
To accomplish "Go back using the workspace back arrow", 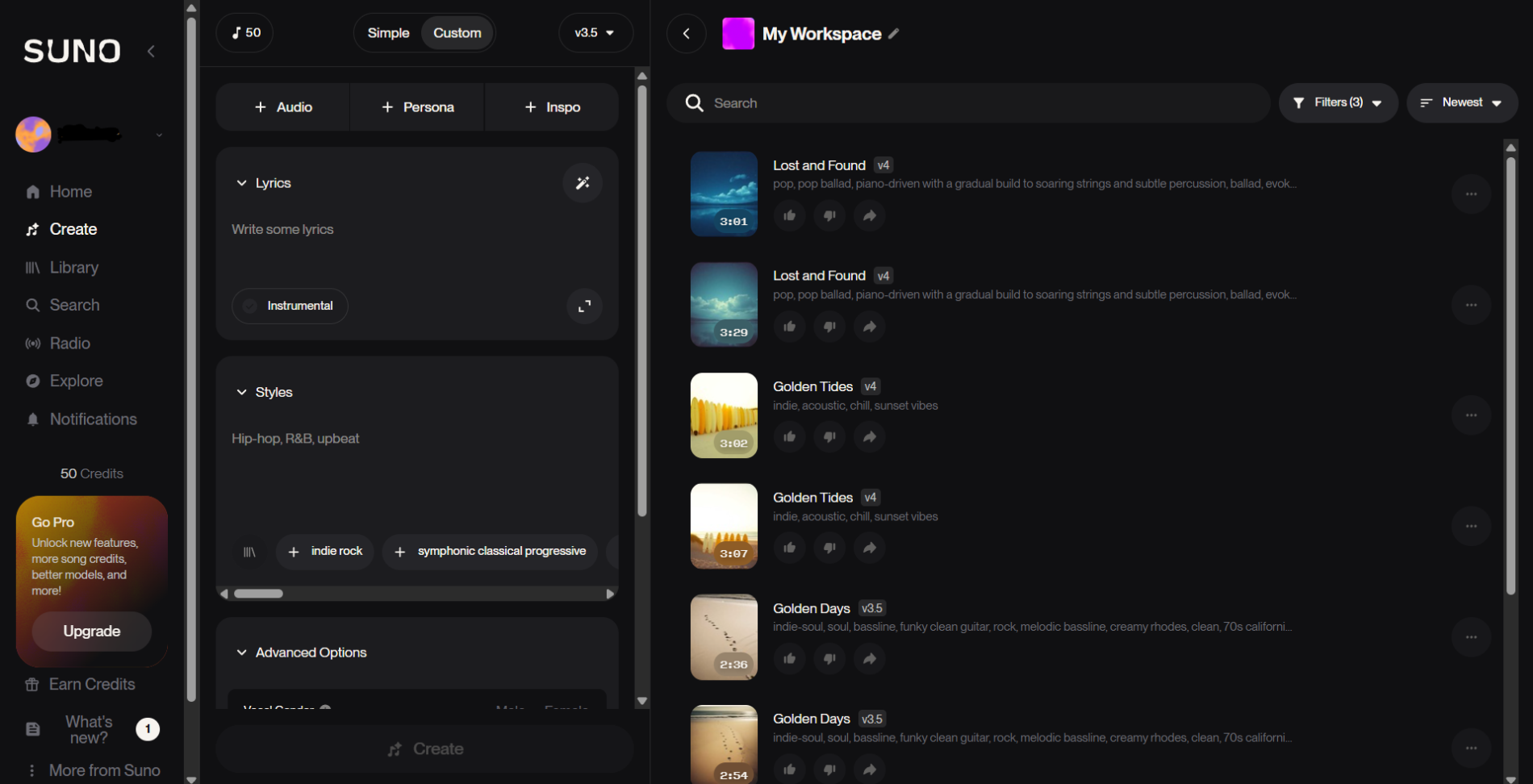I will pos(687,34).
